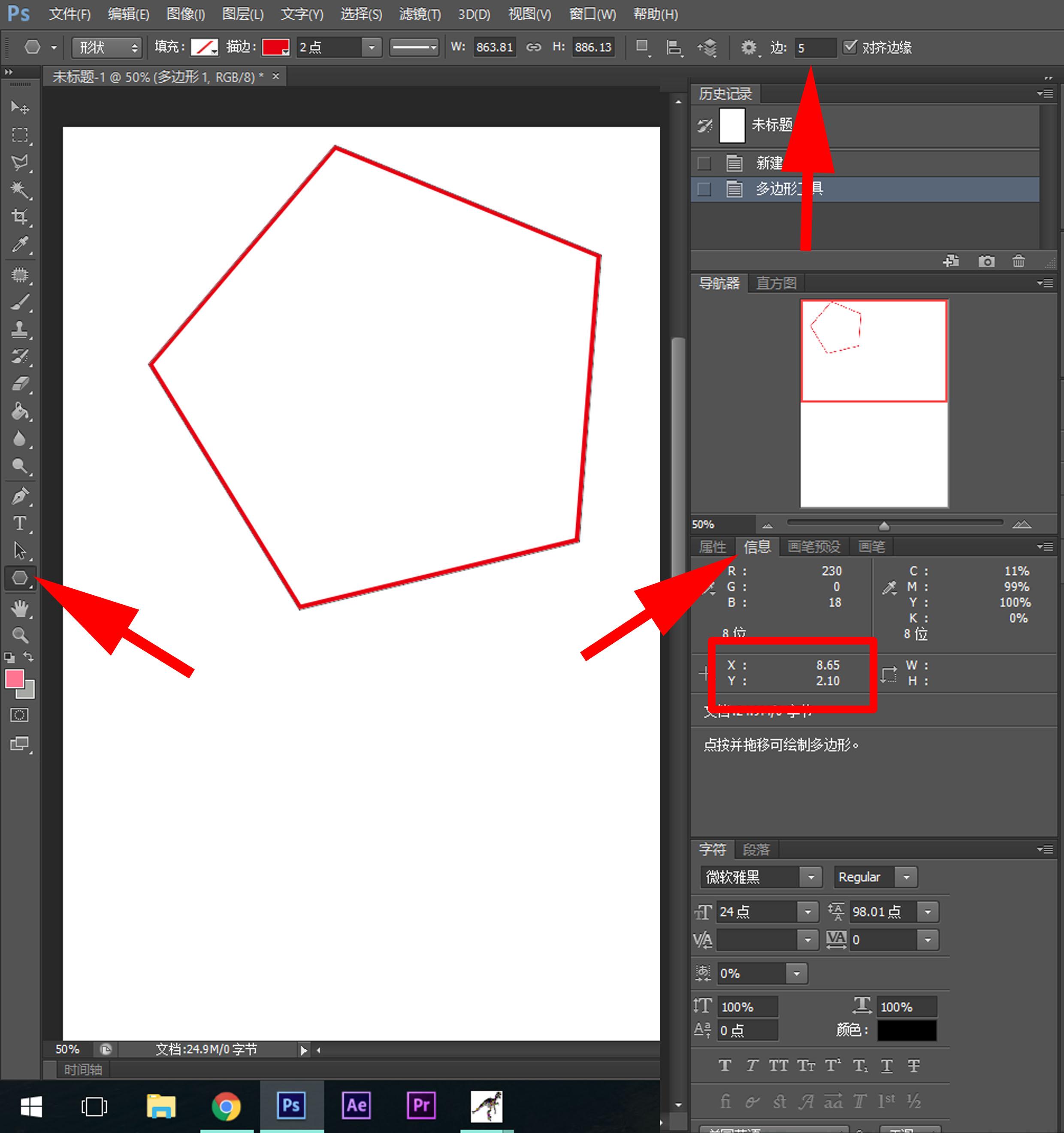This screenshot has width=1064, height=1133.
Task: Toggle history checkbox beside 新建
Action: click(704, 164)
